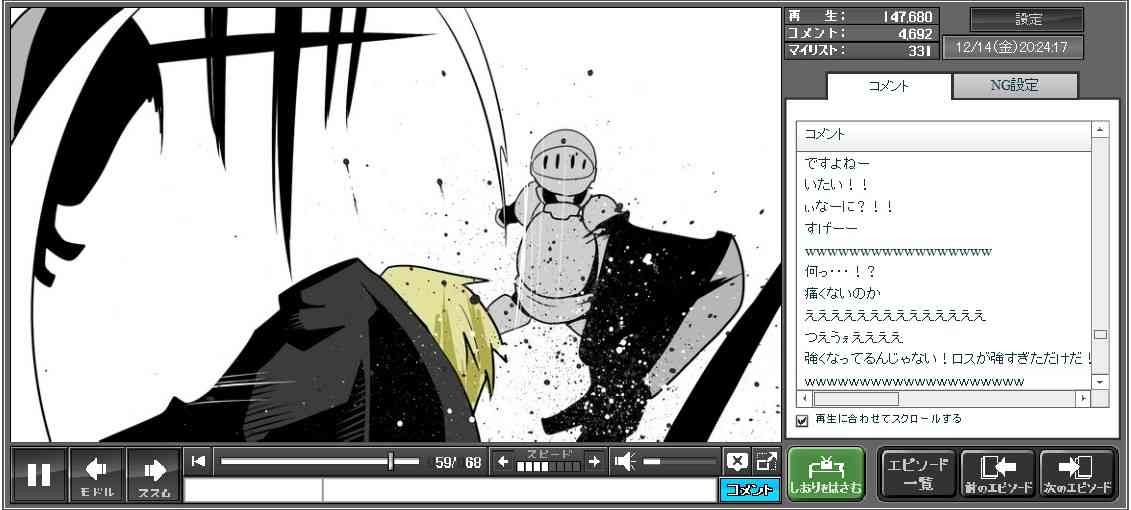This screenshot has height=510, width=1131.
Task: Toggle auto-scroll with playback checkbox
Action: pos(802,420)
